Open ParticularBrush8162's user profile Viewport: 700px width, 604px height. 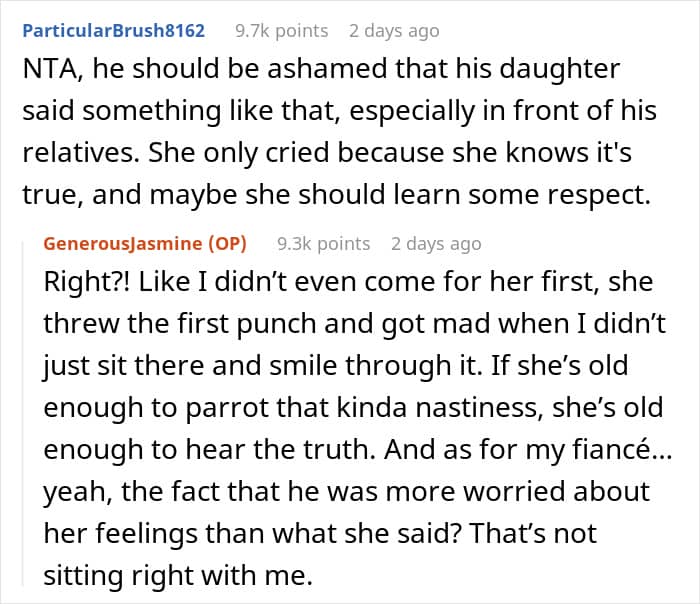coord(113,30)
